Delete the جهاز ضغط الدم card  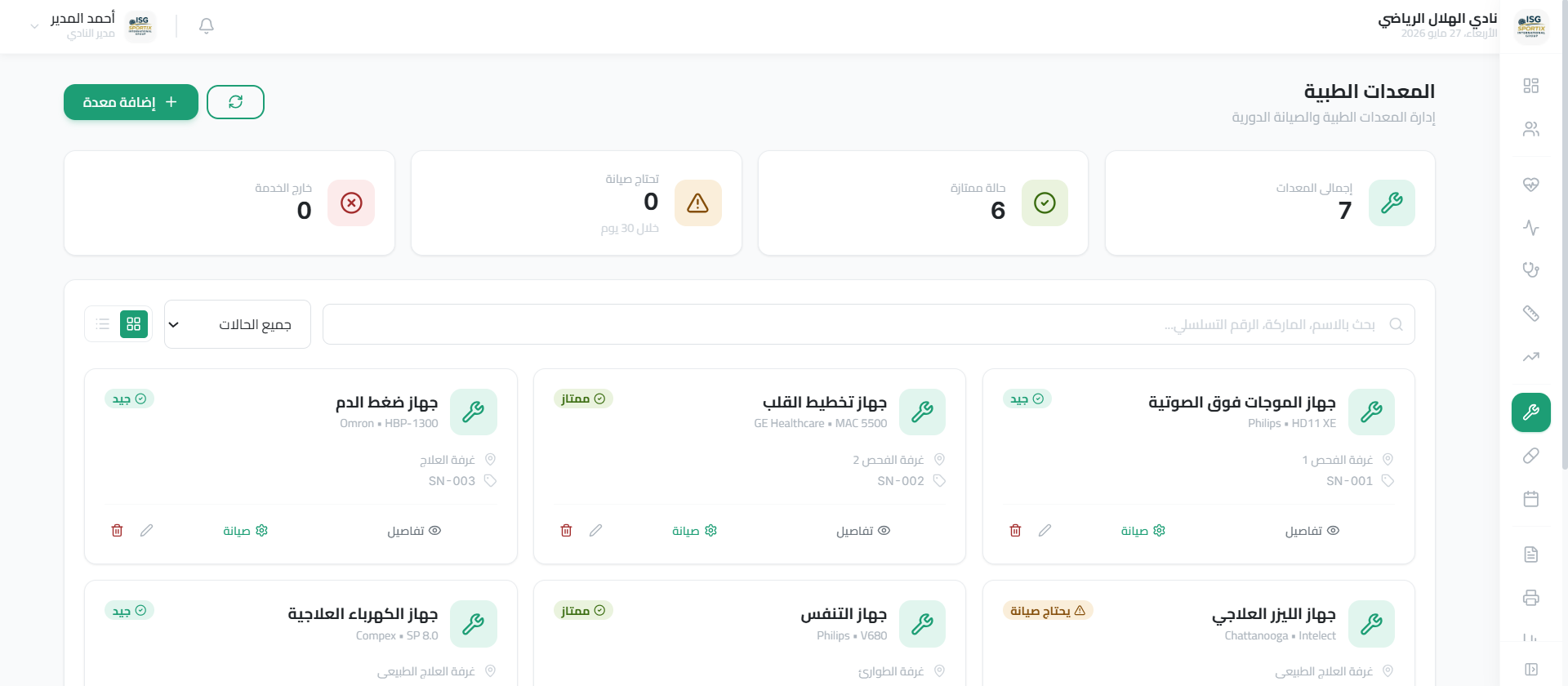click(117, 531)
